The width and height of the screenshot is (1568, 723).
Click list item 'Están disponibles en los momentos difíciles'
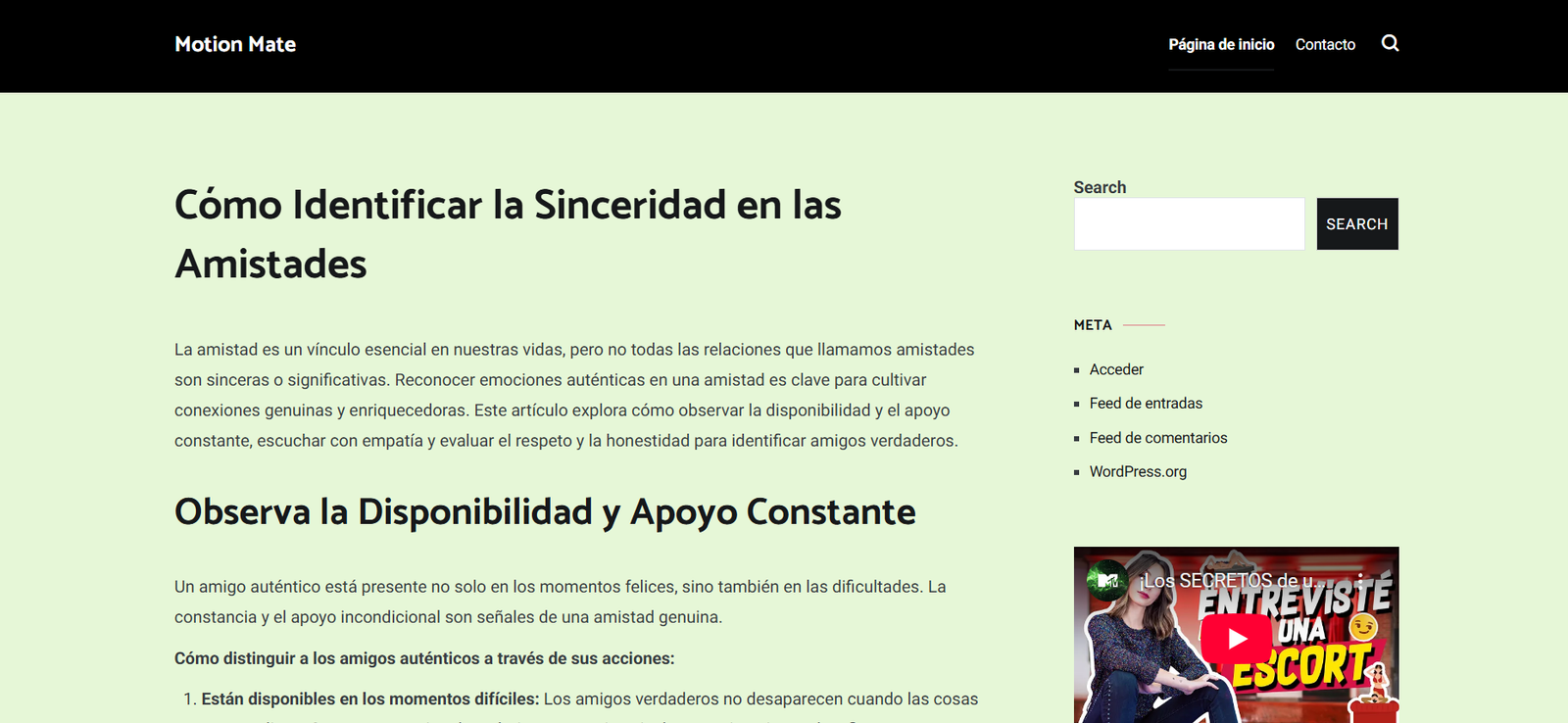[x=370, y=699]
